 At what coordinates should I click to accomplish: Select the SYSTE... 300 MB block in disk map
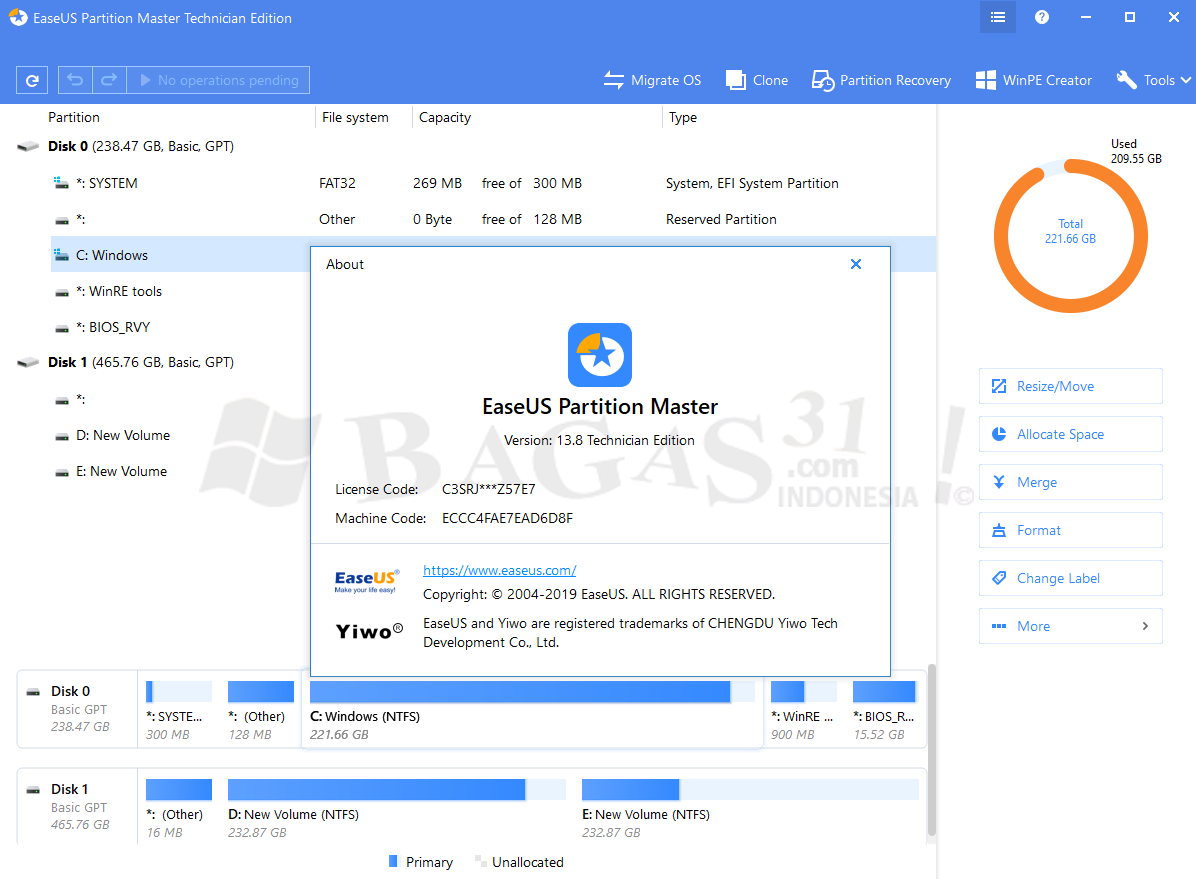pos(178,710)
